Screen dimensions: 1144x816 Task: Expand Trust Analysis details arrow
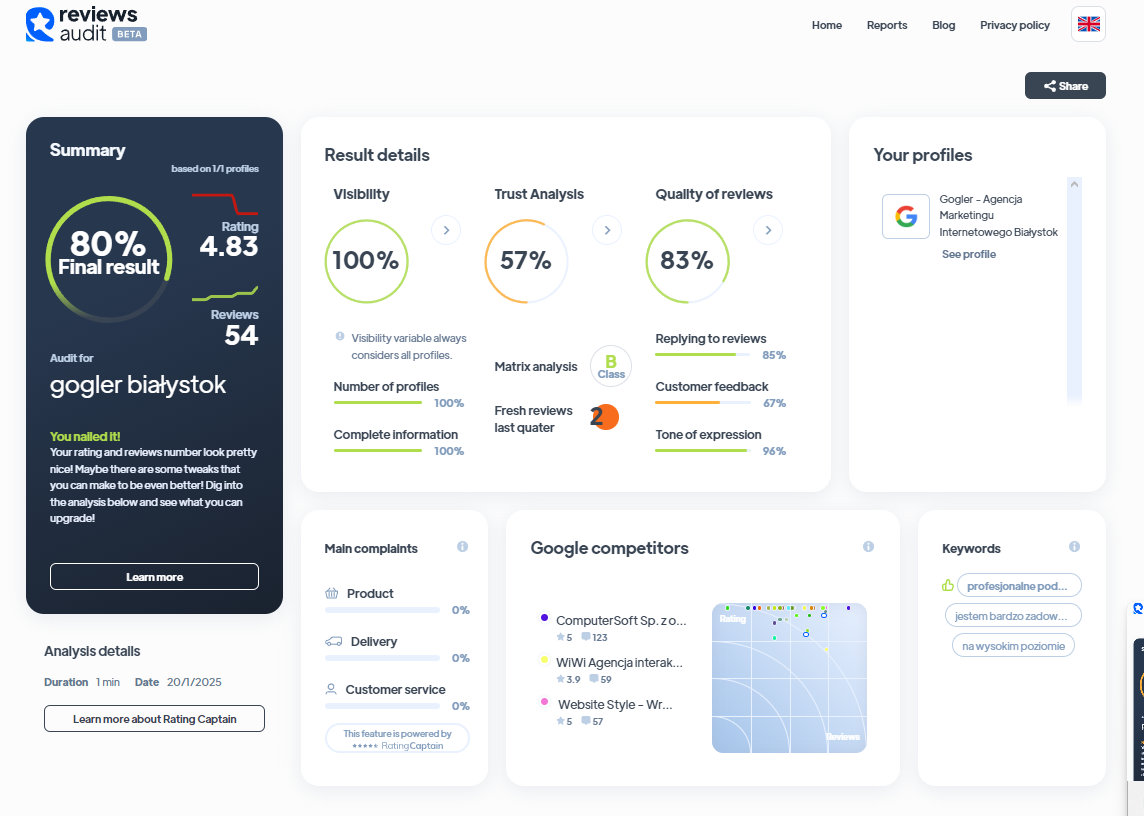tap(607, 231)
